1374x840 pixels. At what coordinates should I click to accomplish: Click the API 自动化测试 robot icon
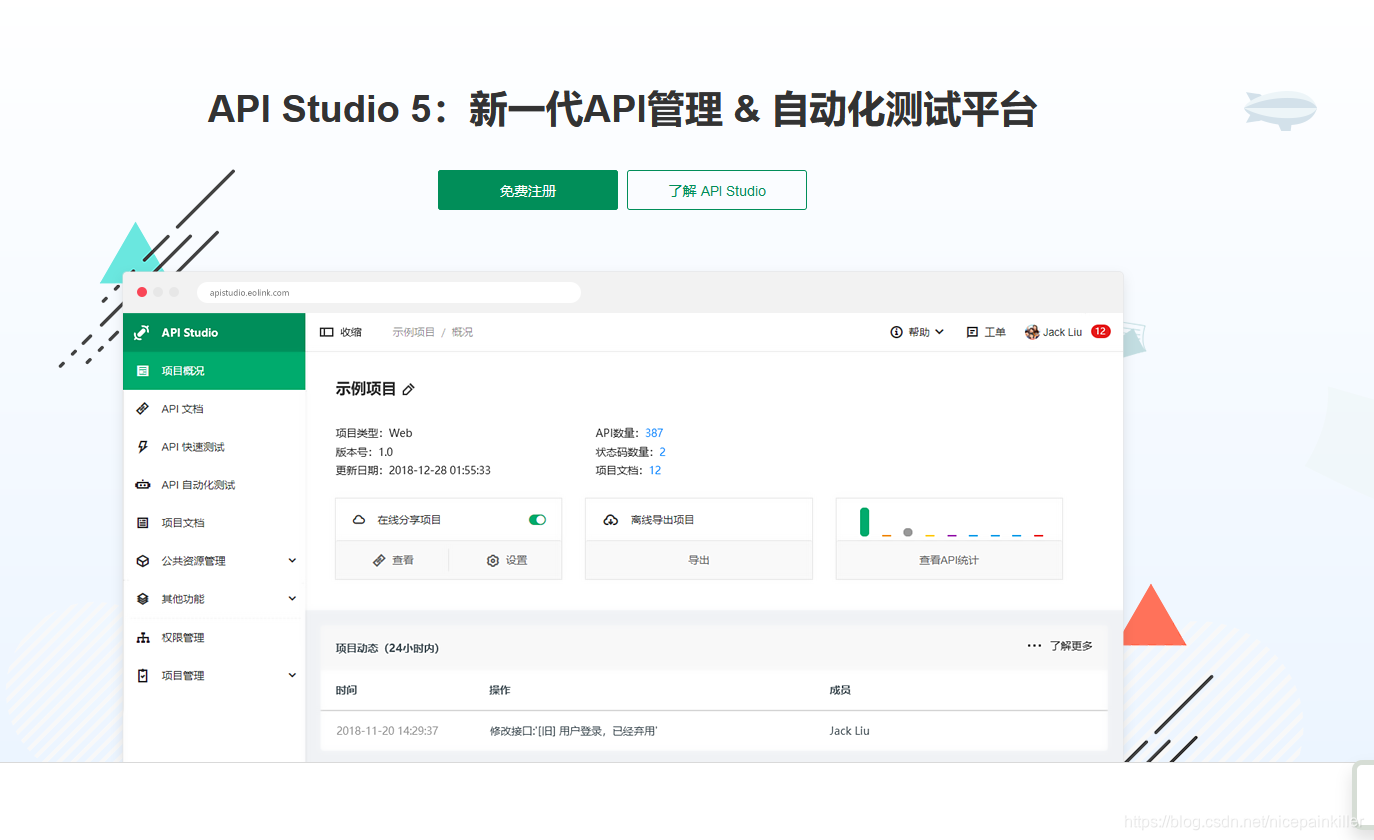[142, 485]
